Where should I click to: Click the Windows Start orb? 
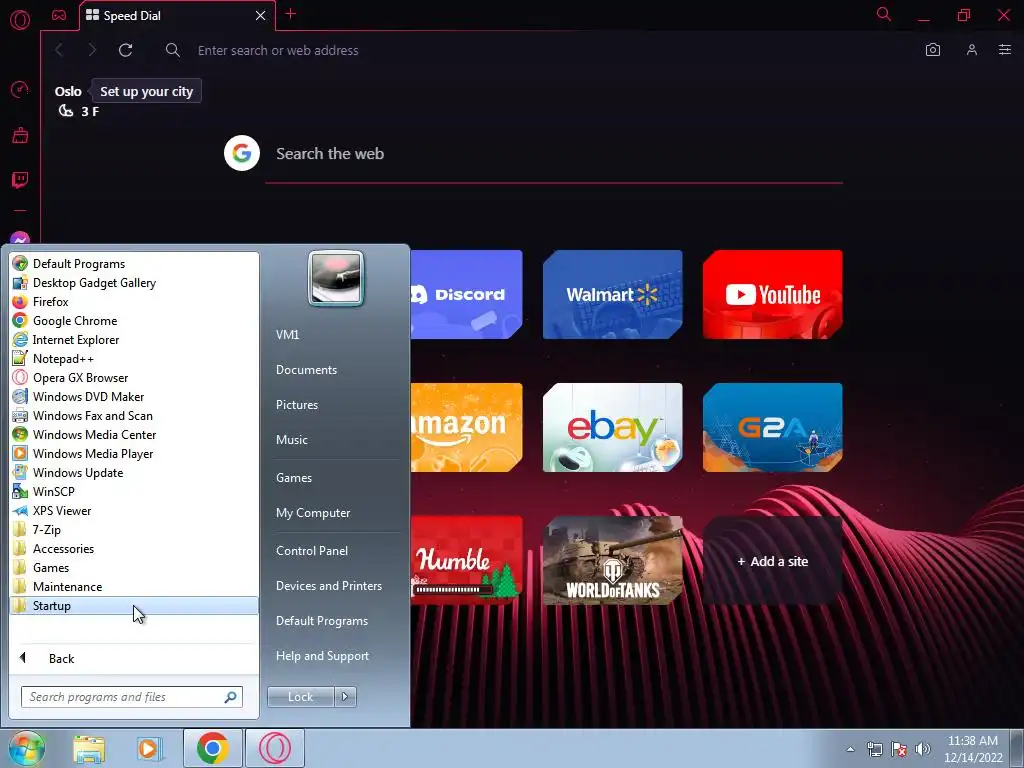tap(25, 748)
